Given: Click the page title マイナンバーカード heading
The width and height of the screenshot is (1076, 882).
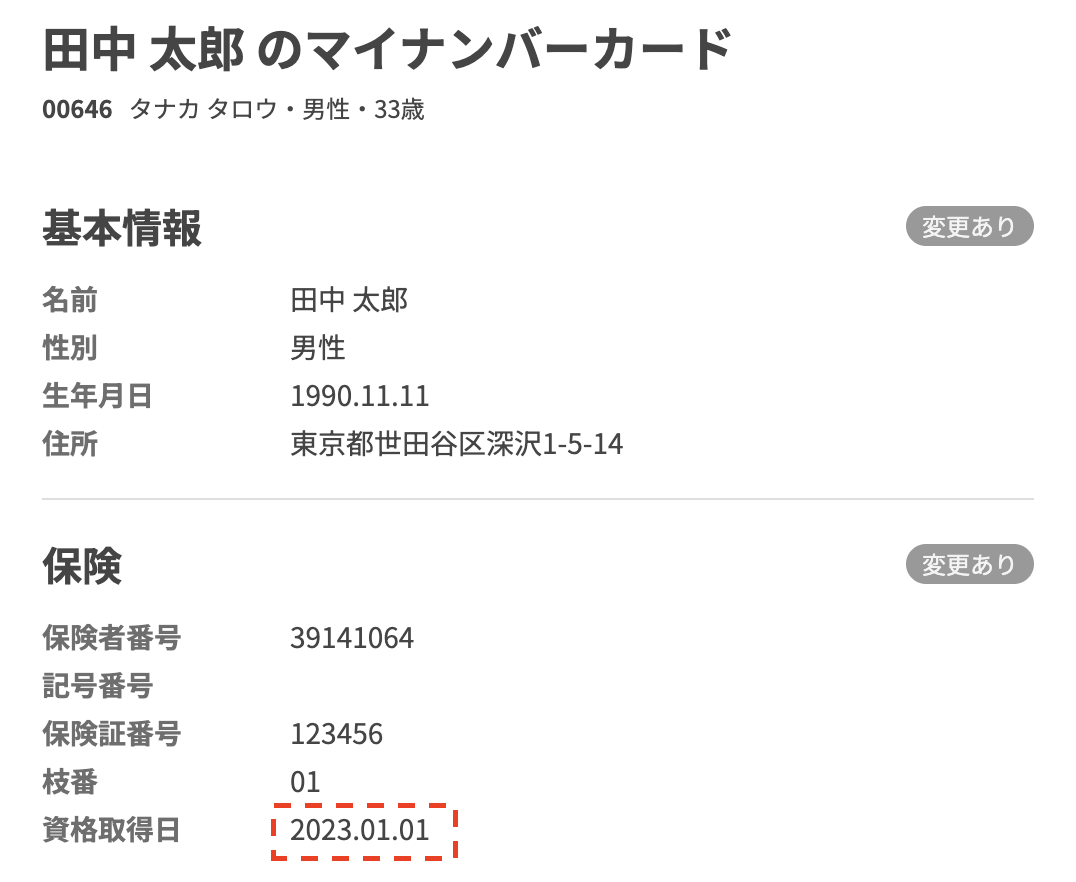Looking at the screenshot, I should (x=387, y=50).
